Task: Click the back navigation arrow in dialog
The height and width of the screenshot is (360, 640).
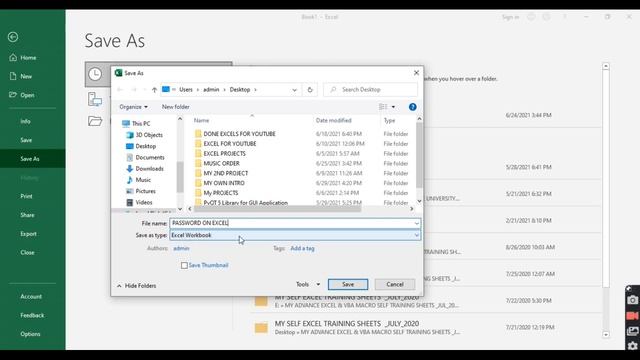Action: click(120, 90)
